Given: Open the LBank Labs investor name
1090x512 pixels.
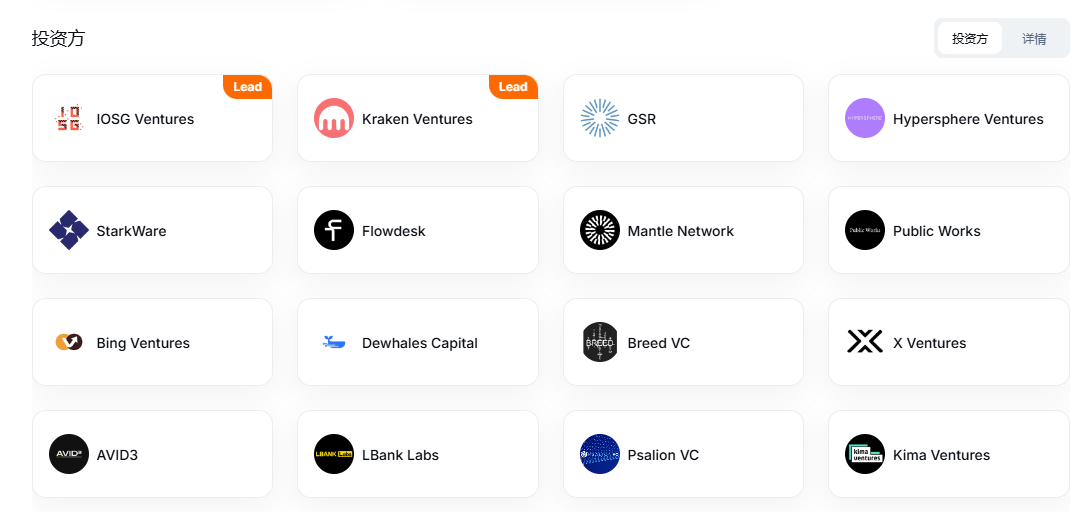Looking at the screenshot, I should click(x=400, y=455).
